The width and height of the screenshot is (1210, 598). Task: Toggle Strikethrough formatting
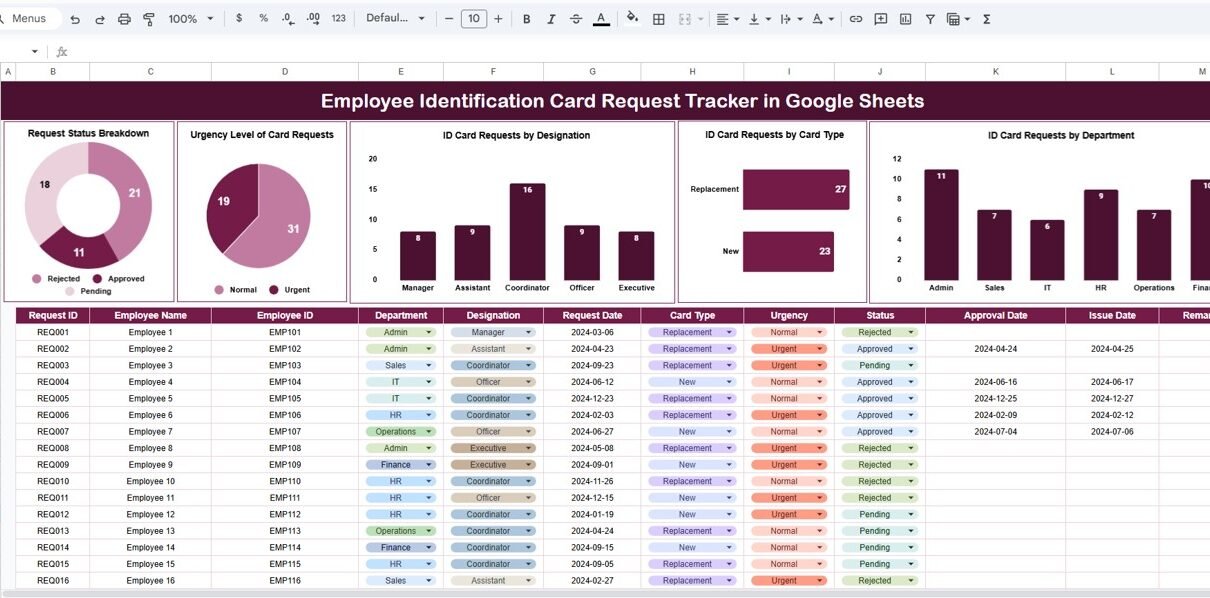[x=576, y=19]
